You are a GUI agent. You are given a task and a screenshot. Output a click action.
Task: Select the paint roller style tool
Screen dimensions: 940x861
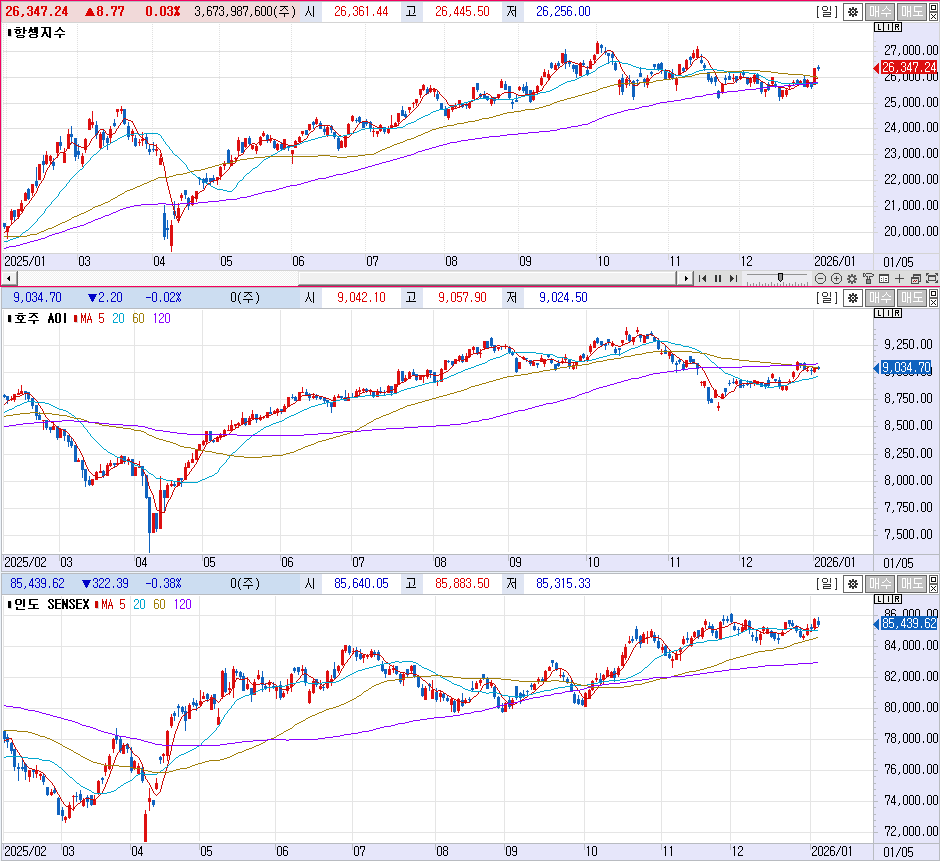[868, 278]
